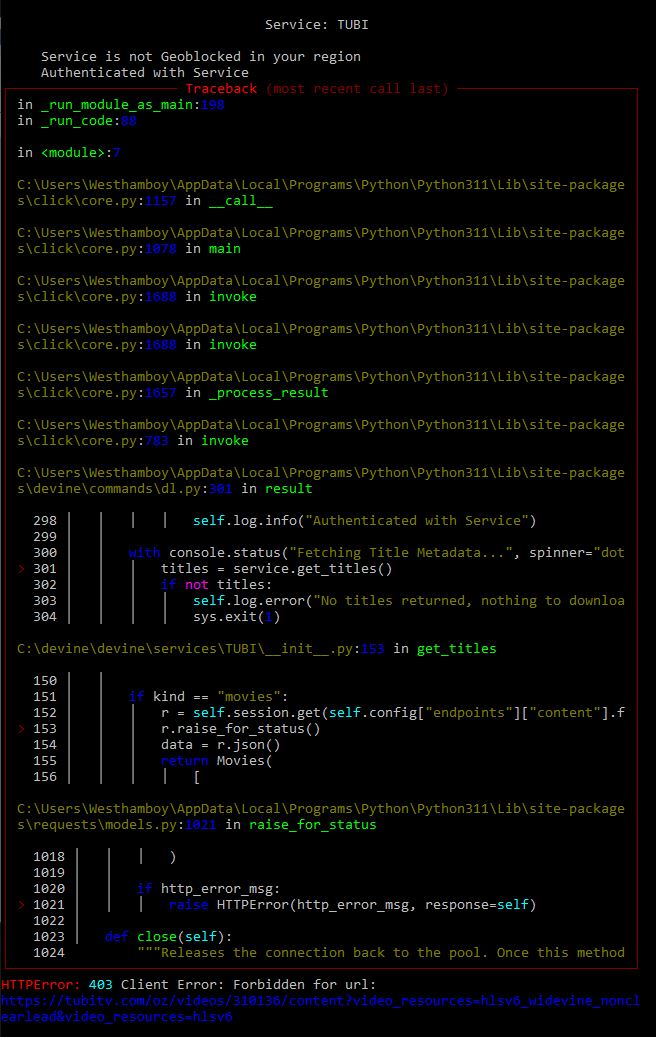656x1037 pixels.
Task: Click "core.py:1157 in __call__" frame
Action: pyautogui.click(x=145, y=201)
